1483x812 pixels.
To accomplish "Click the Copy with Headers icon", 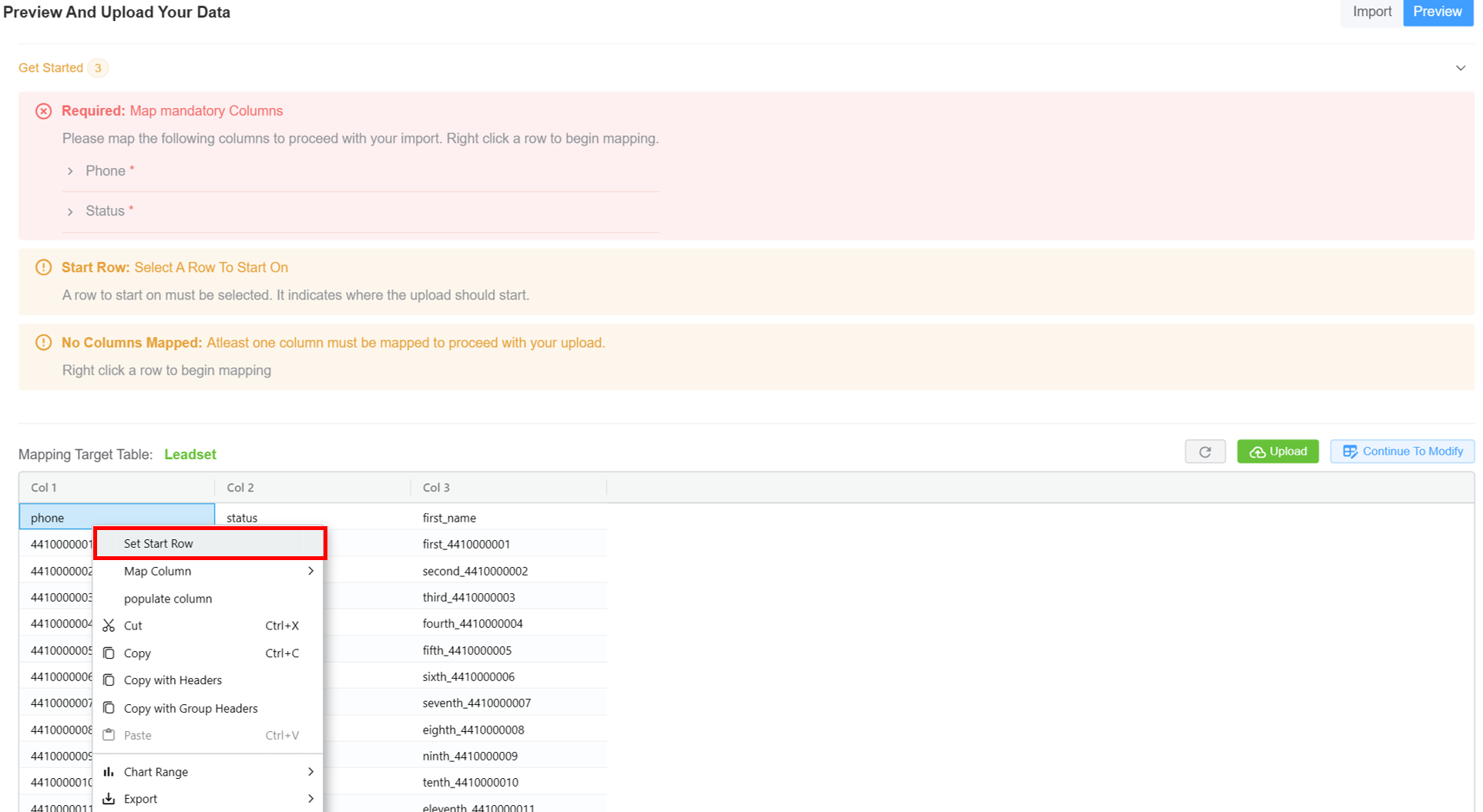I will [x=109, y=680].
